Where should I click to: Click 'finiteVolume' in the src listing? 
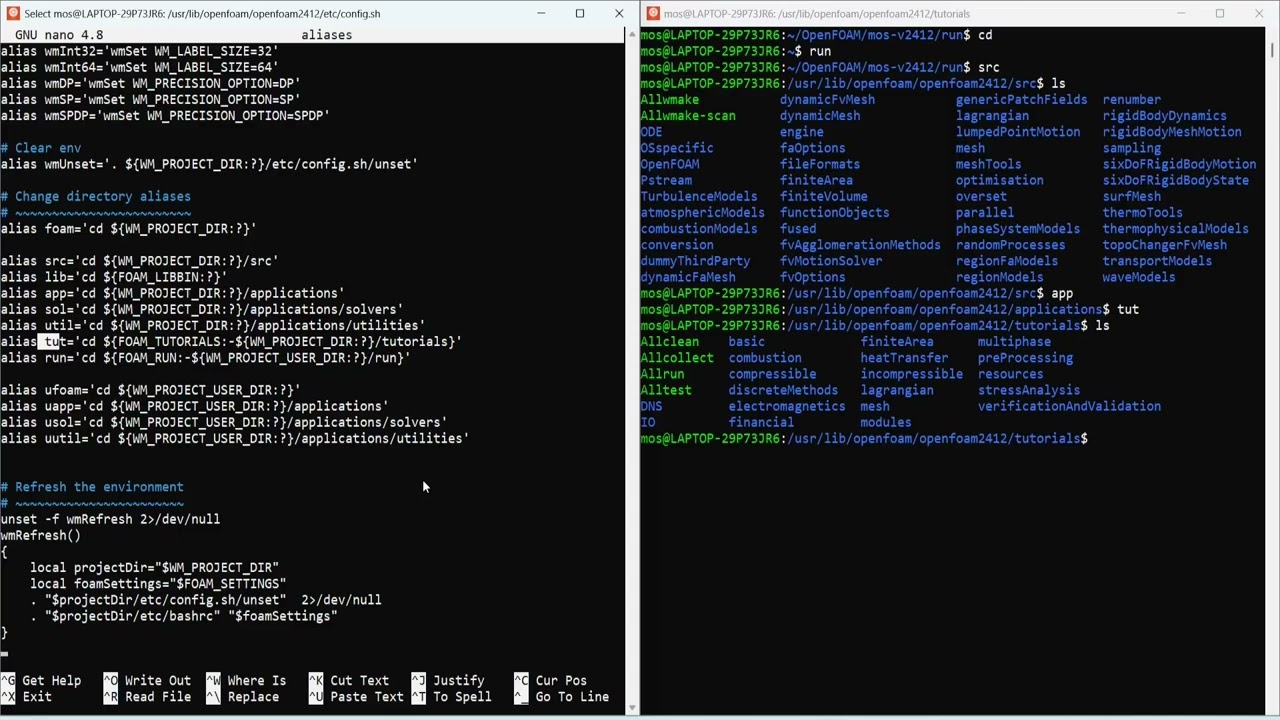click(x=824, y=196)
